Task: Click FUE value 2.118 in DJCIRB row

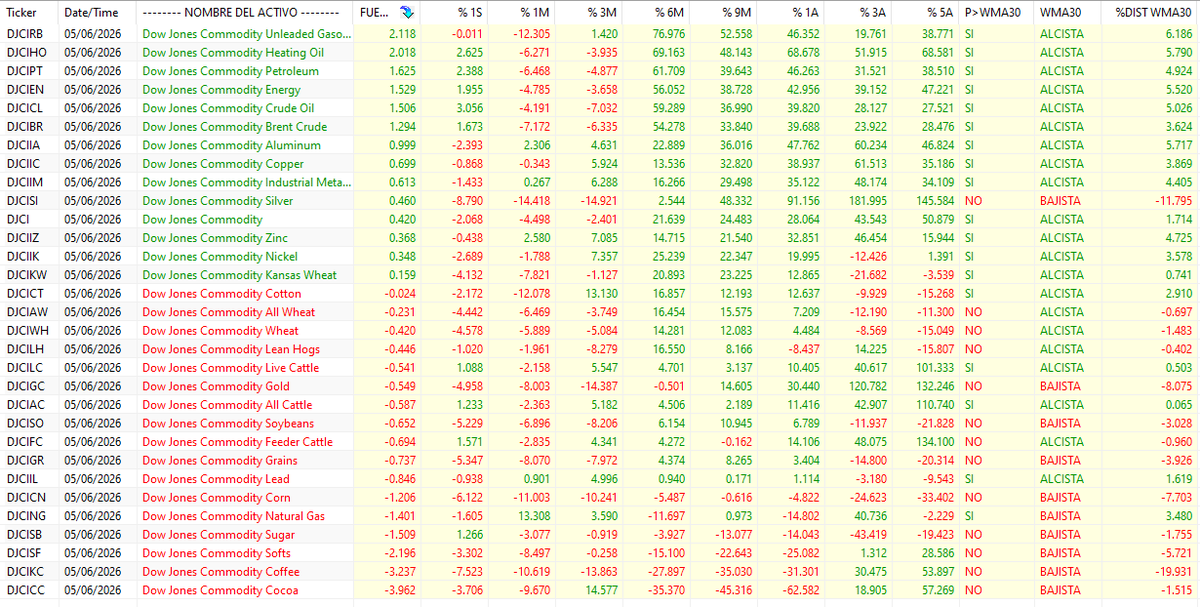Action: 402,34
